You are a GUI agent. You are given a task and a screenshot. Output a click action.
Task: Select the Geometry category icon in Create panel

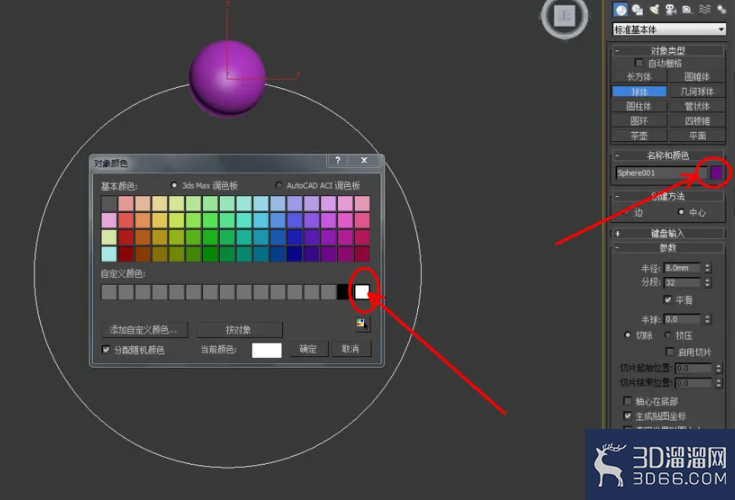(621, 10)
